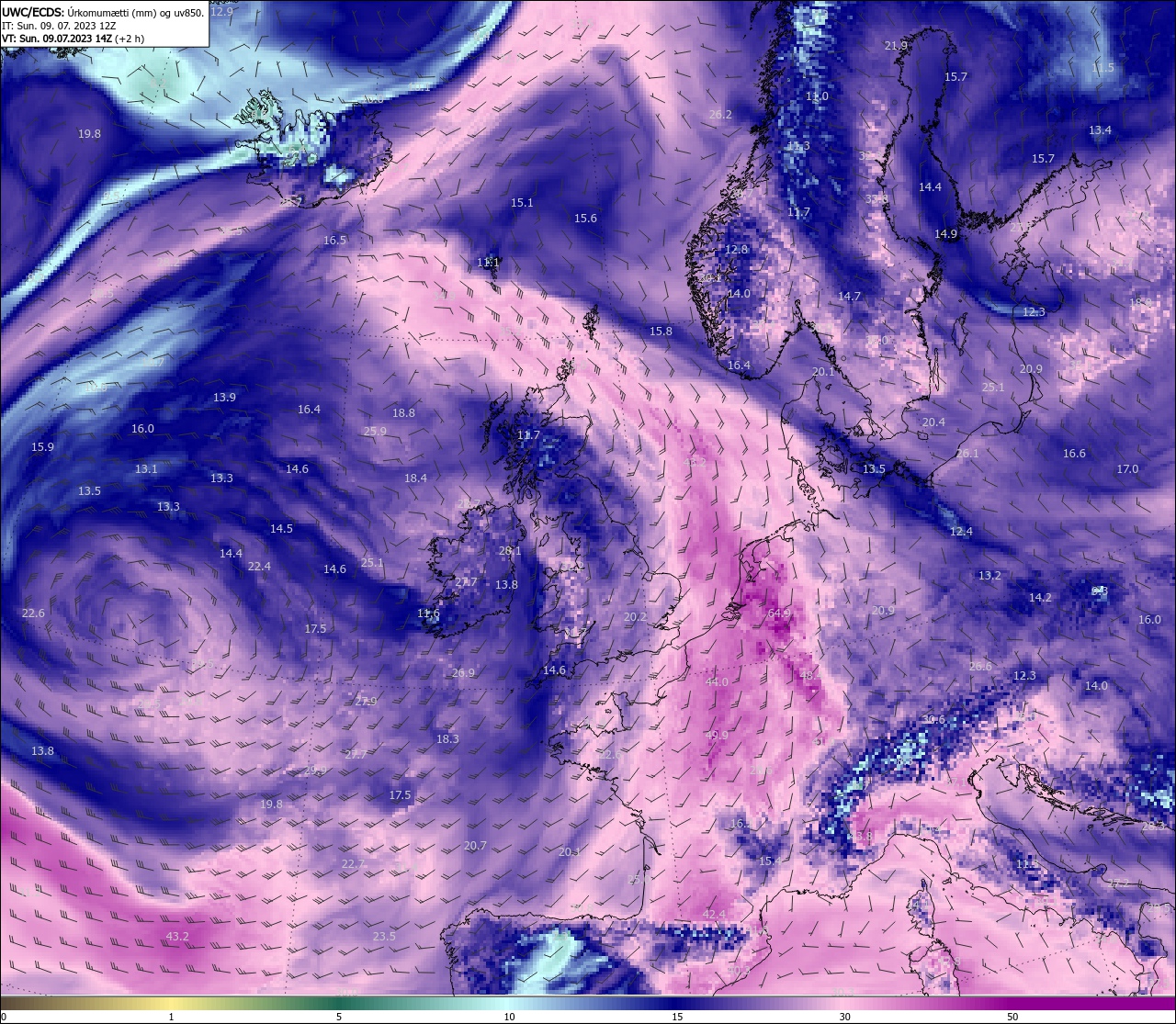
Task: Click the 20.2 value label
Action: click(635, 617)
